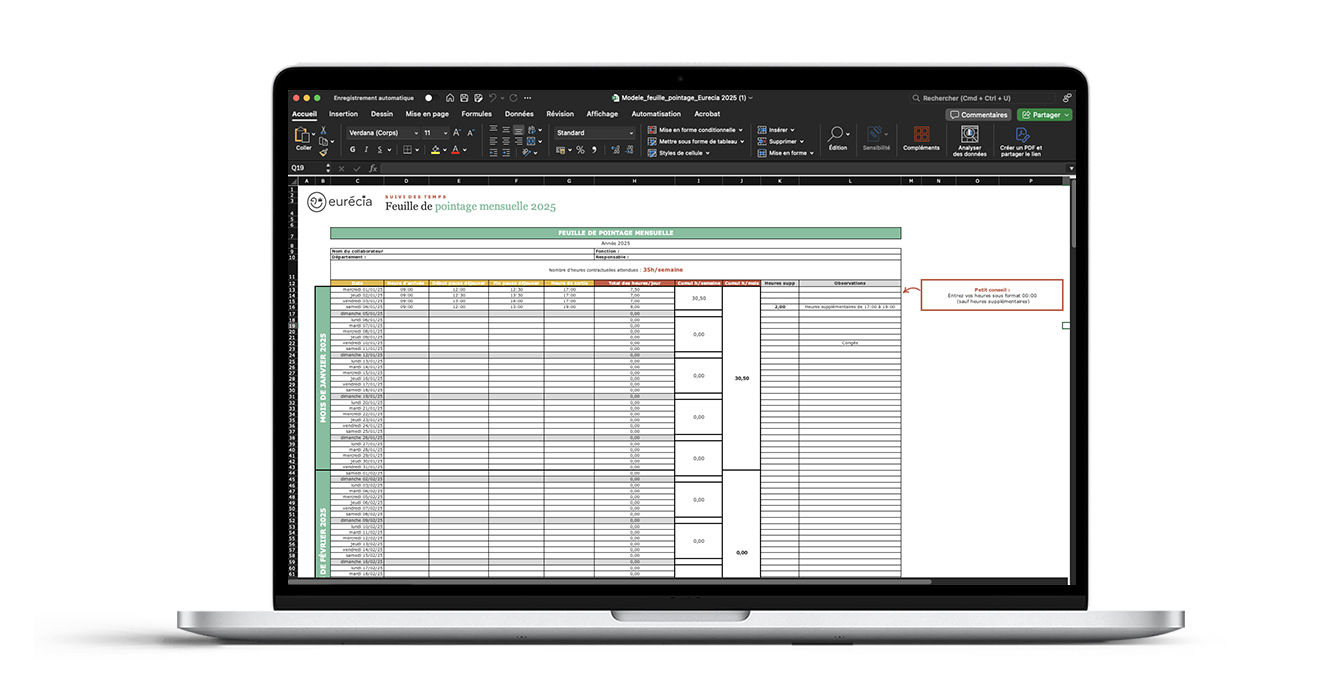Toggle Bold (G) formatting

click(x=352, y=150)
